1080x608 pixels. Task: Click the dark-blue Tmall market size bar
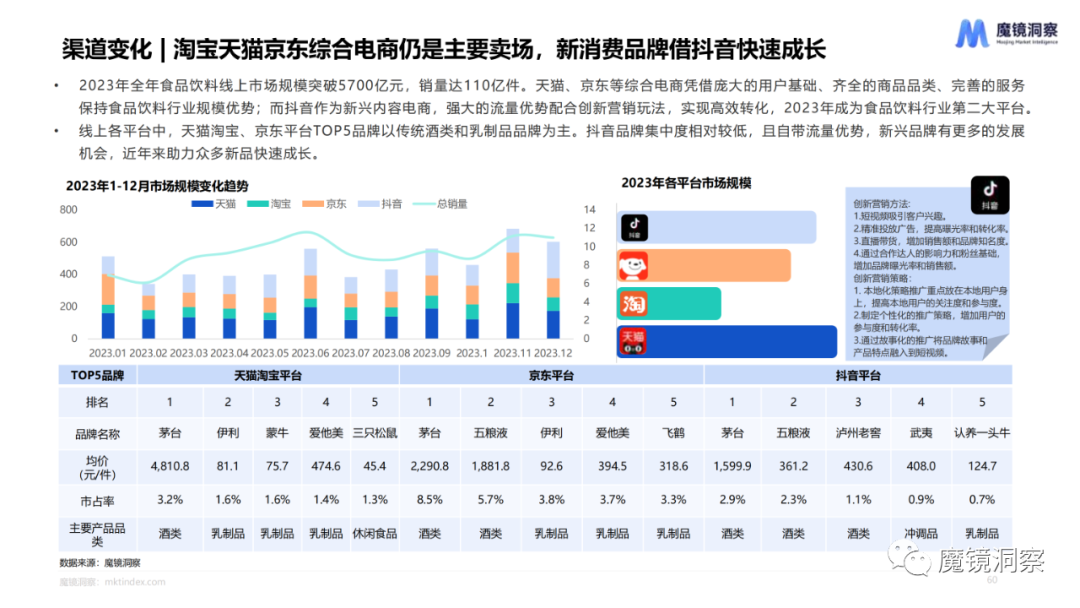tap(727, 342)
